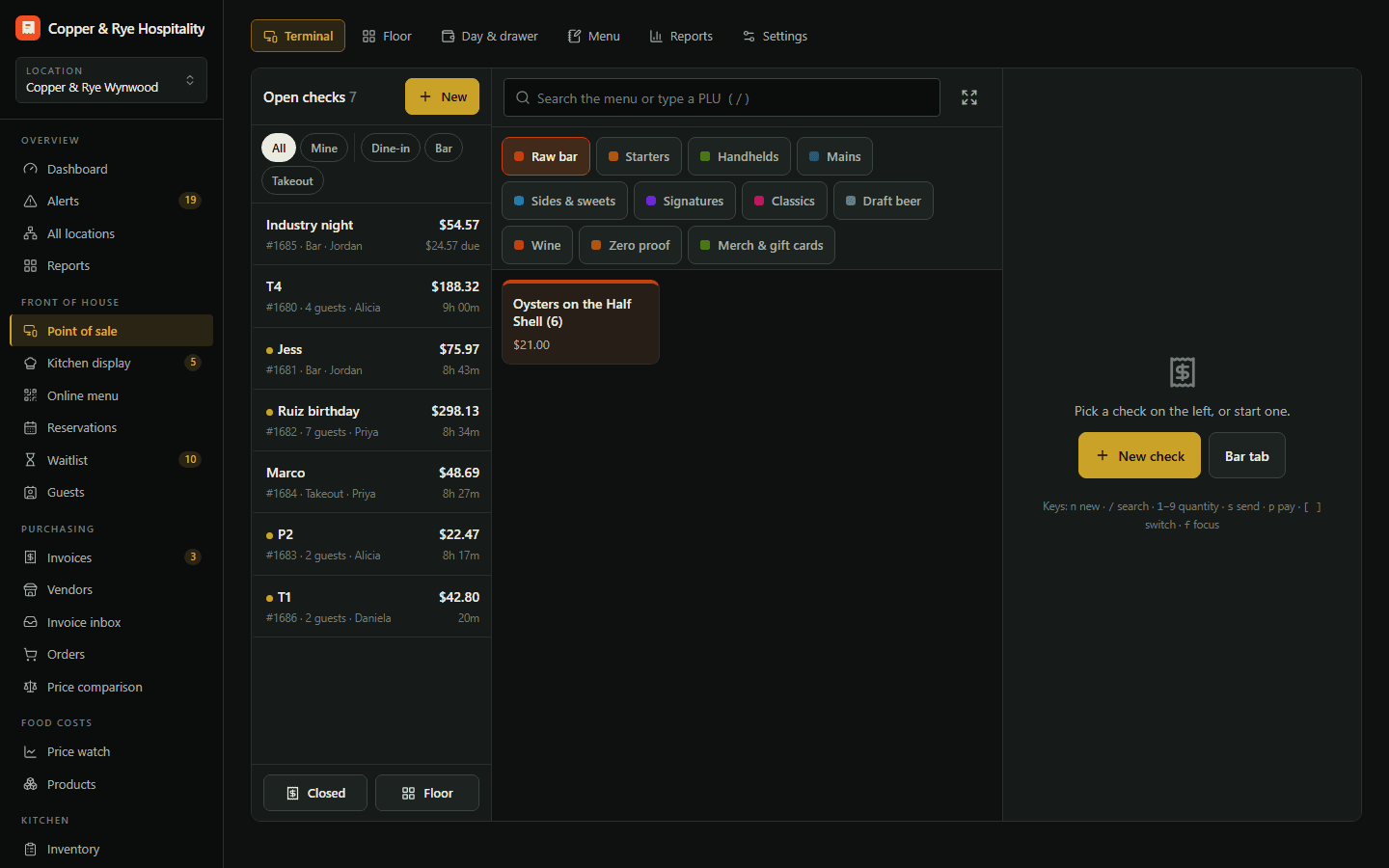The image size is (1389, 868).
Task: Click the Inventory clipboard icon
Action: click(x=30, y=849)
